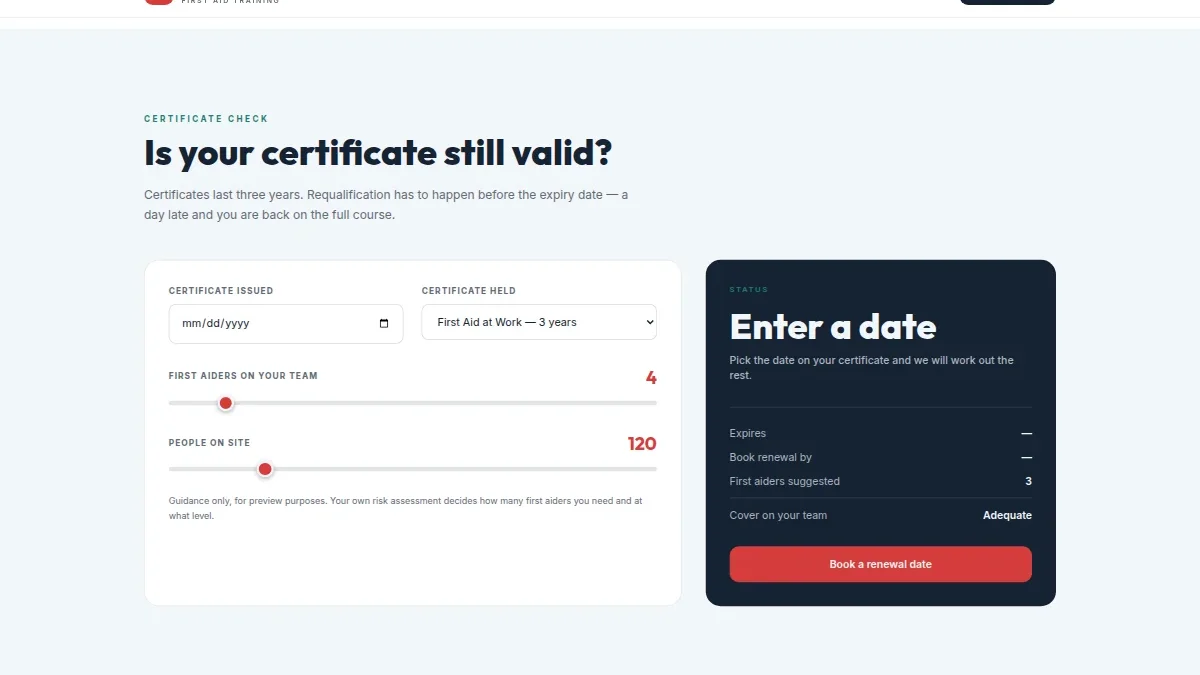Click the First aiders suggested row
Viewport: 1200px width, 675px height.
[880, 481]
